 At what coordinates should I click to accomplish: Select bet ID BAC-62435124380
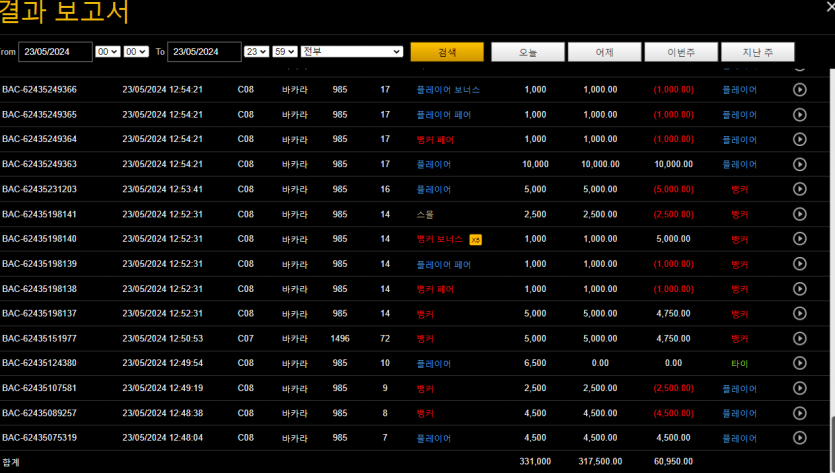(x=39, y=363)
